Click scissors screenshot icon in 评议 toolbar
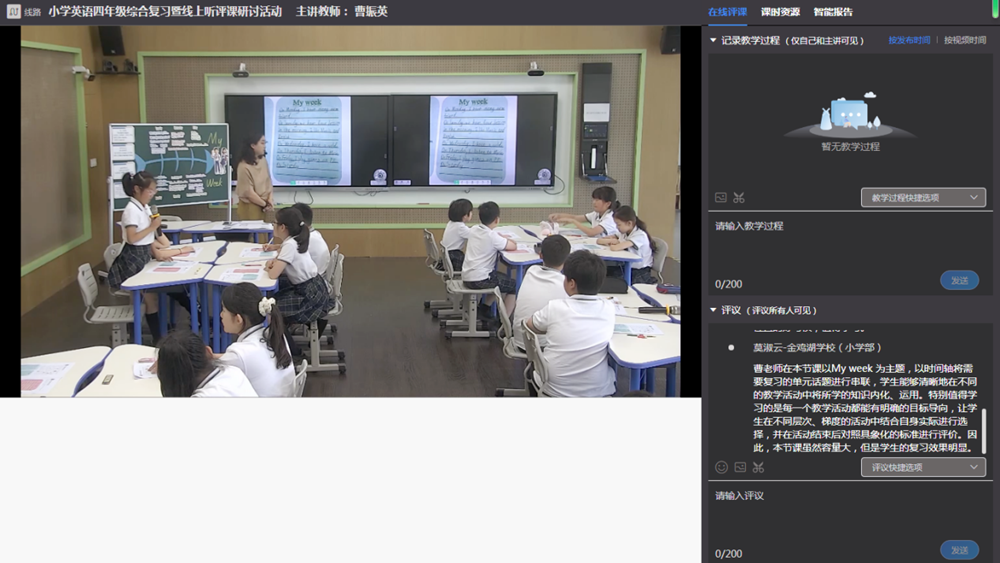This screenshot has height=563, width=1000. (758, 467)
